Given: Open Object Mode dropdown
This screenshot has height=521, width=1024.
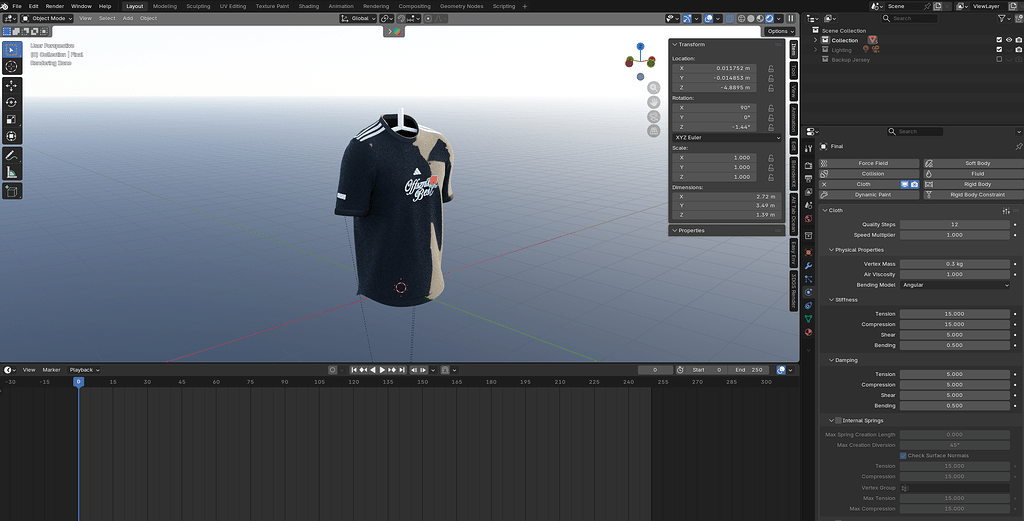Looking at the screenshot, I should [x=48, y=18].
